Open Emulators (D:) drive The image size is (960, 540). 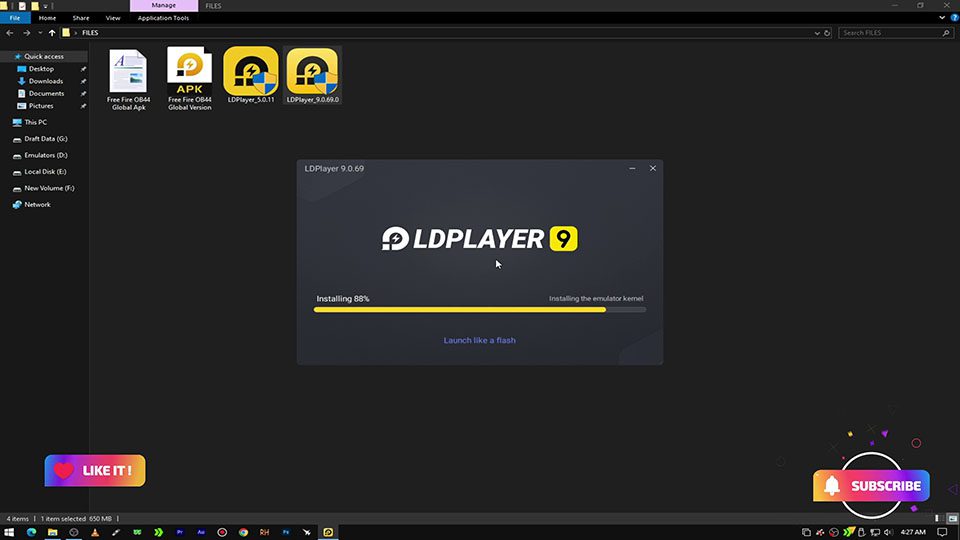click(46, 156)
